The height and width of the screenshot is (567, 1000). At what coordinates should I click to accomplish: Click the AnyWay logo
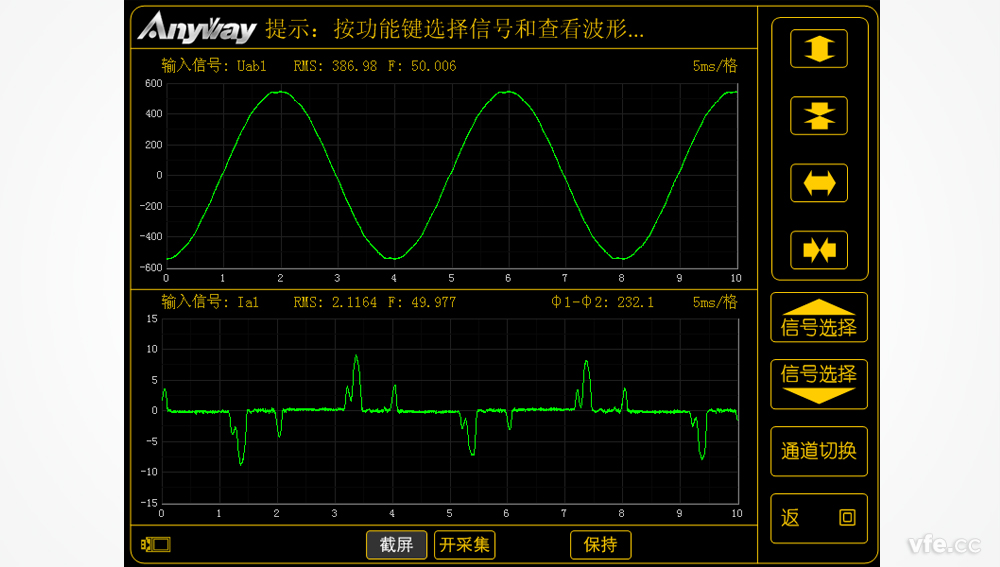point(197,28)
